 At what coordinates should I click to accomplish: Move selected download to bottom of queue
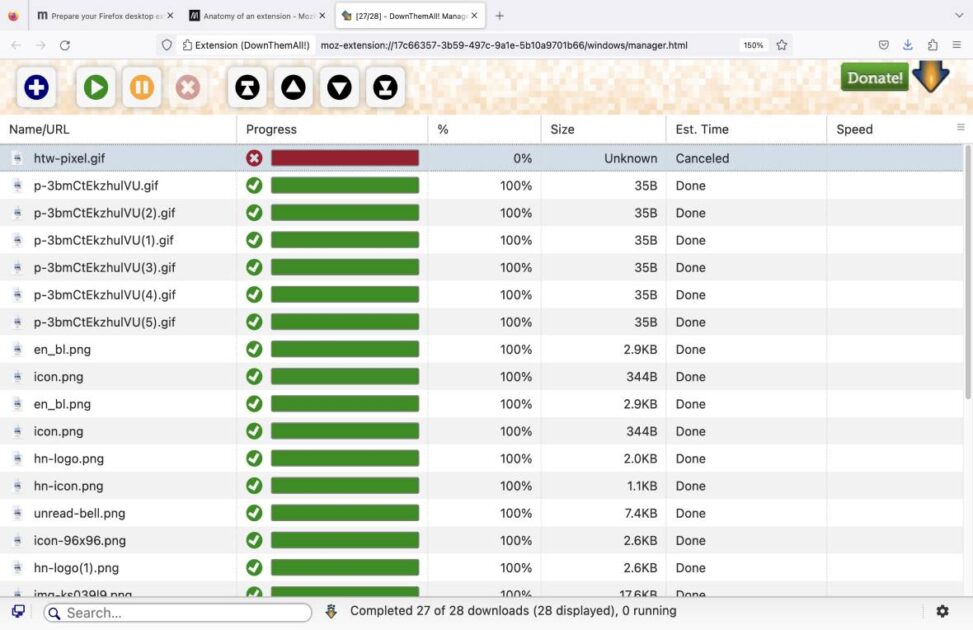tap(386, 88)
